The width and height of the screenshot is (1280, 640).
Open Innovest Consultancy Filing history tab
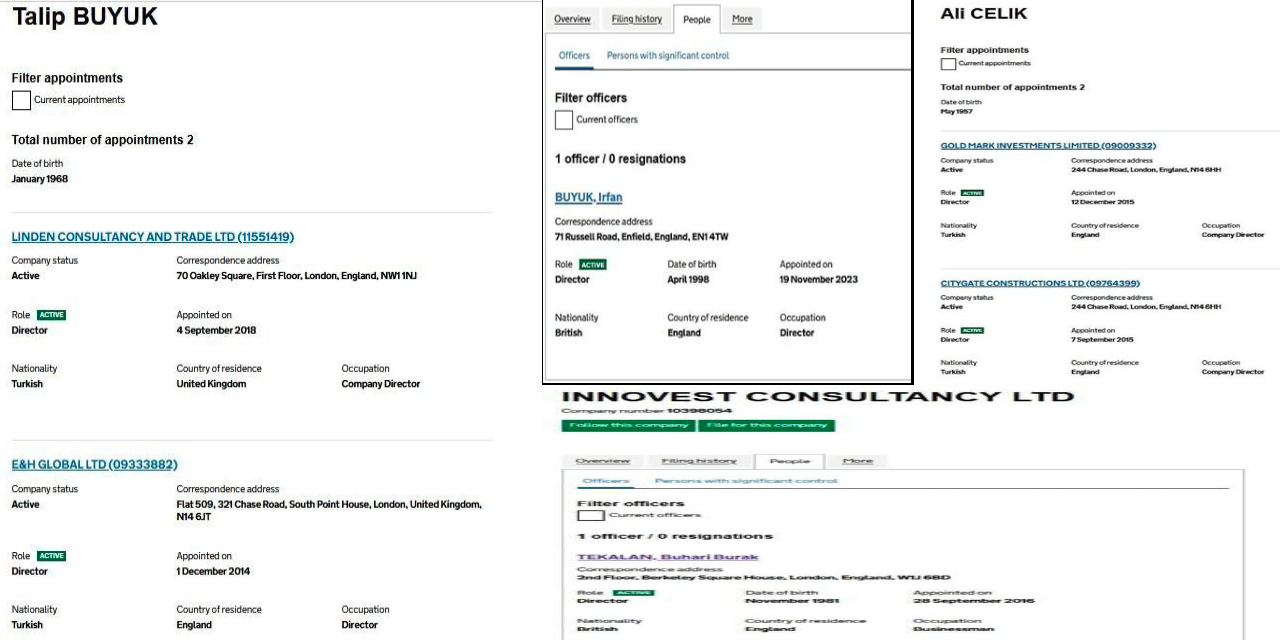point(699,461)
